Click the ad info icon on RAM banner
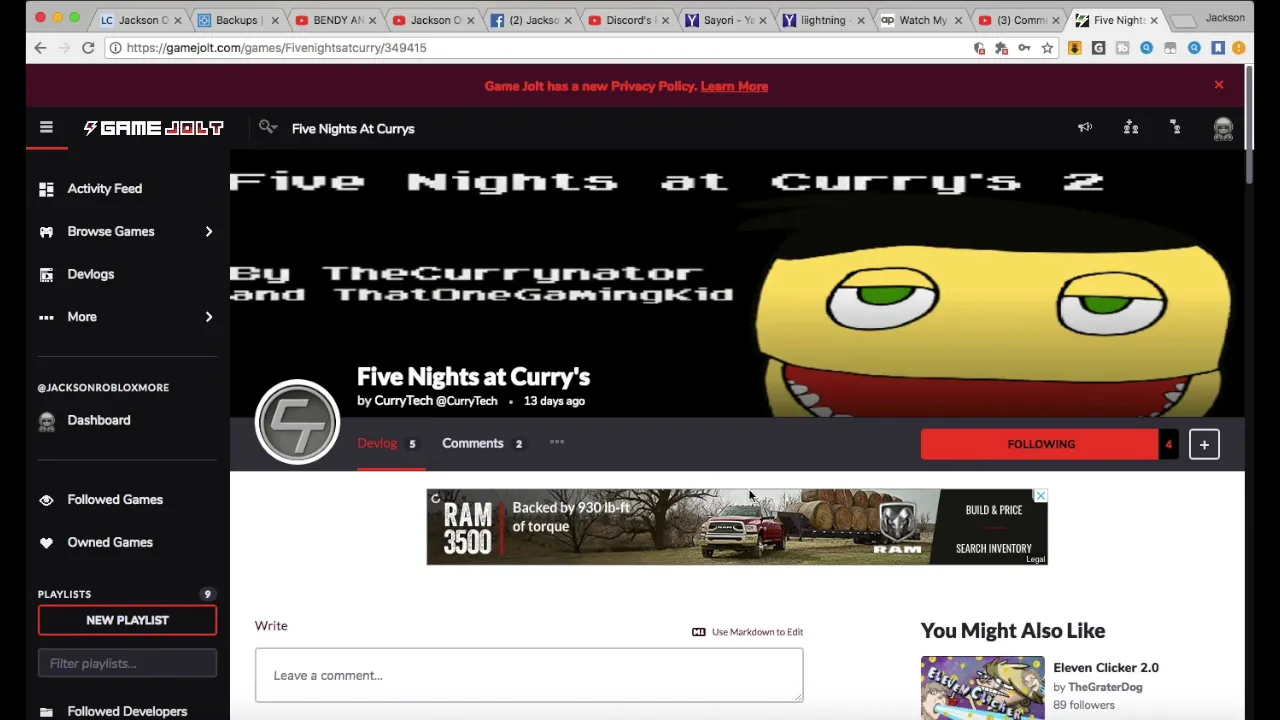Viewport: 1280px width, 720px height. [x=435, y=497]
